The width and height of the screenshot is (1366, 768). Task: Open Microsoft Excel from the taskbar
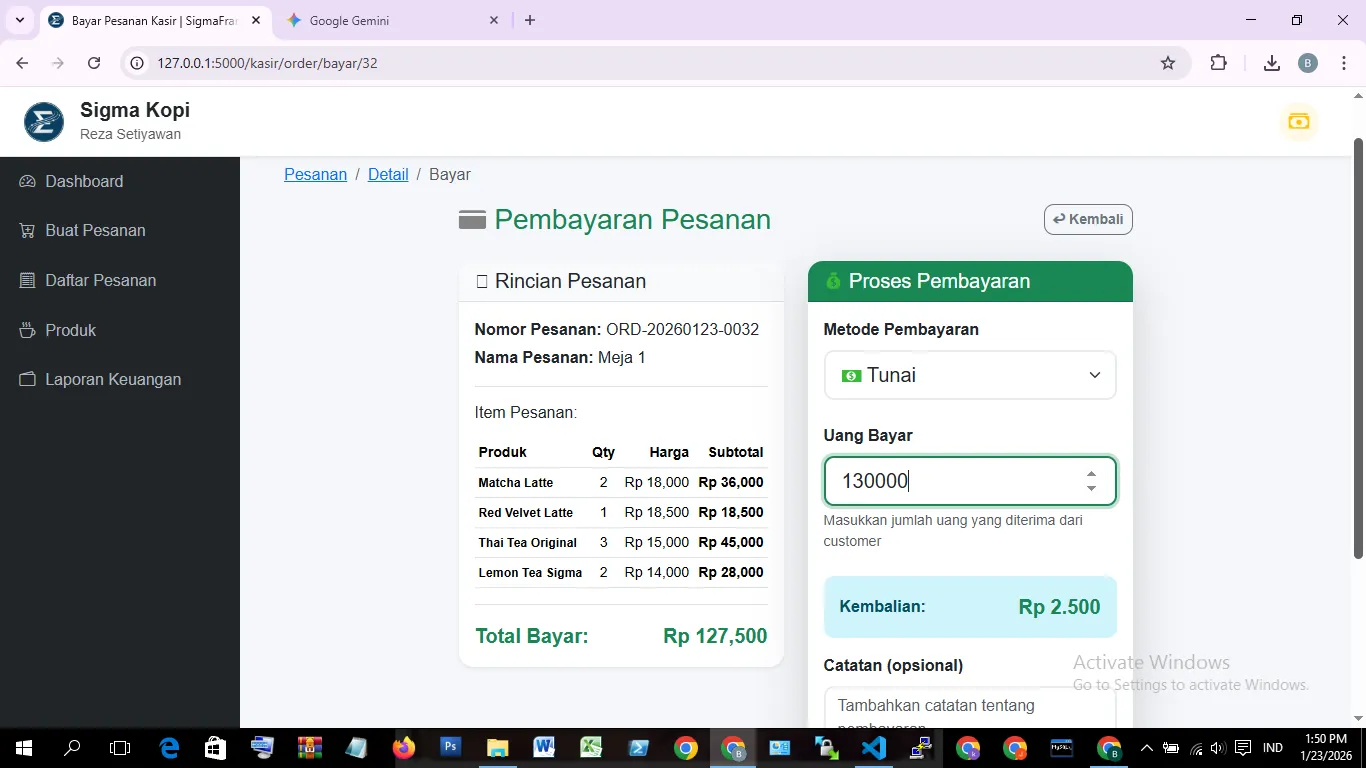pos(591,748)
